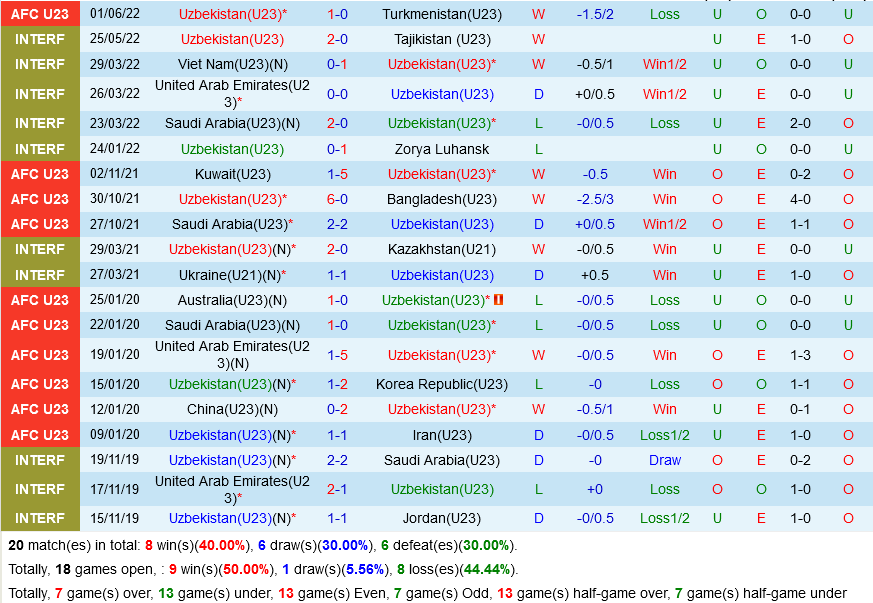Click handicap +0.5 in Ukraine(U21) row

[595, 275]
